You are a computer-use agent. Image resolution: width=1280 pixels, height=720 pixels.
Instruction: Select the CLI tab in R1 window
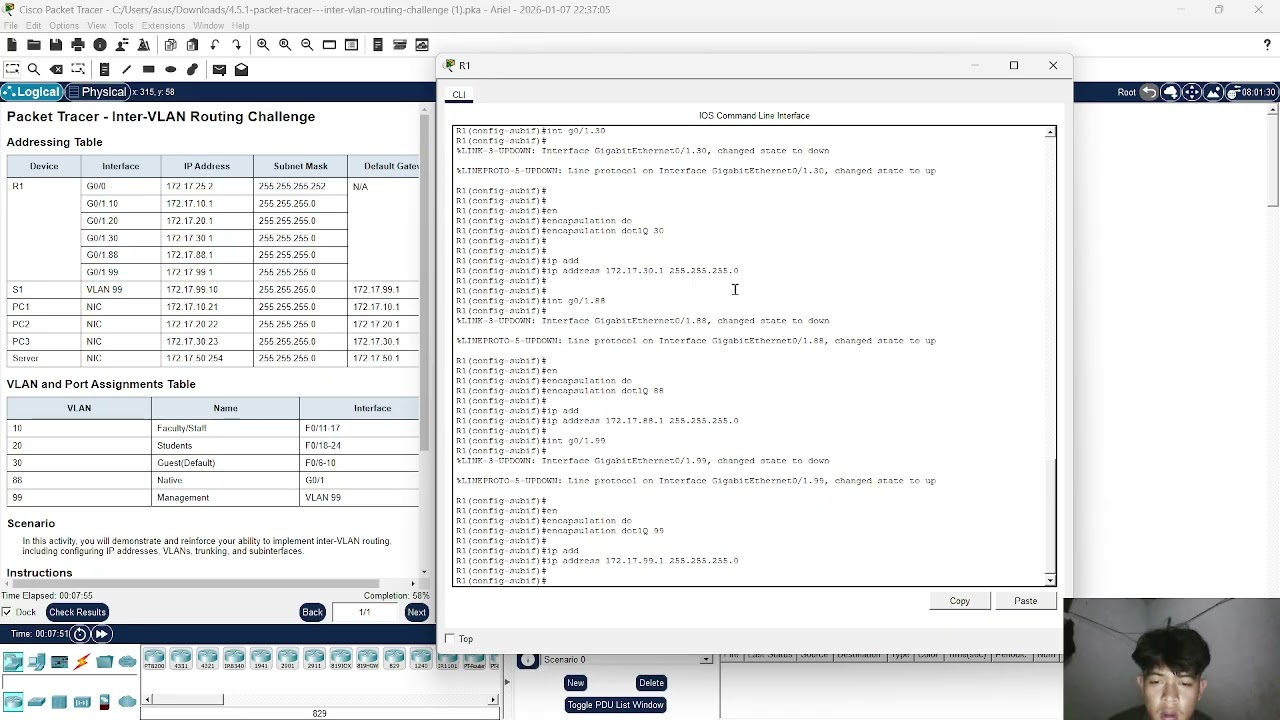459,95
